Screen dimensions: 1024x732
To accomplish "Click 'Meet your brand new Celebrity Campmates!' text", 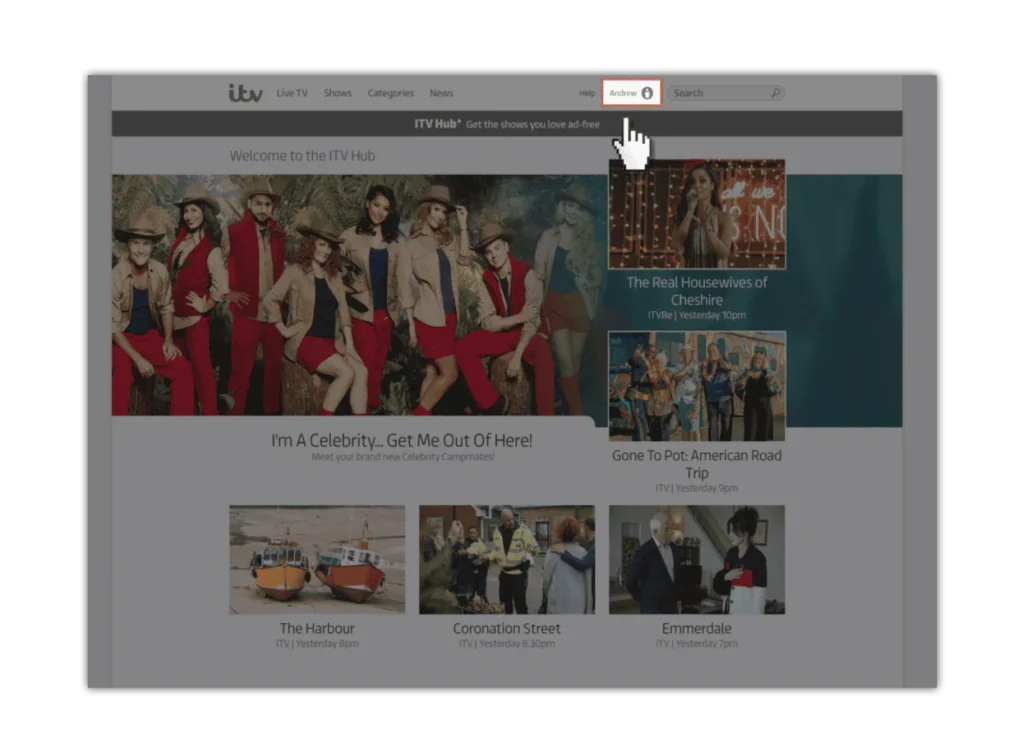I will point(402,456).
